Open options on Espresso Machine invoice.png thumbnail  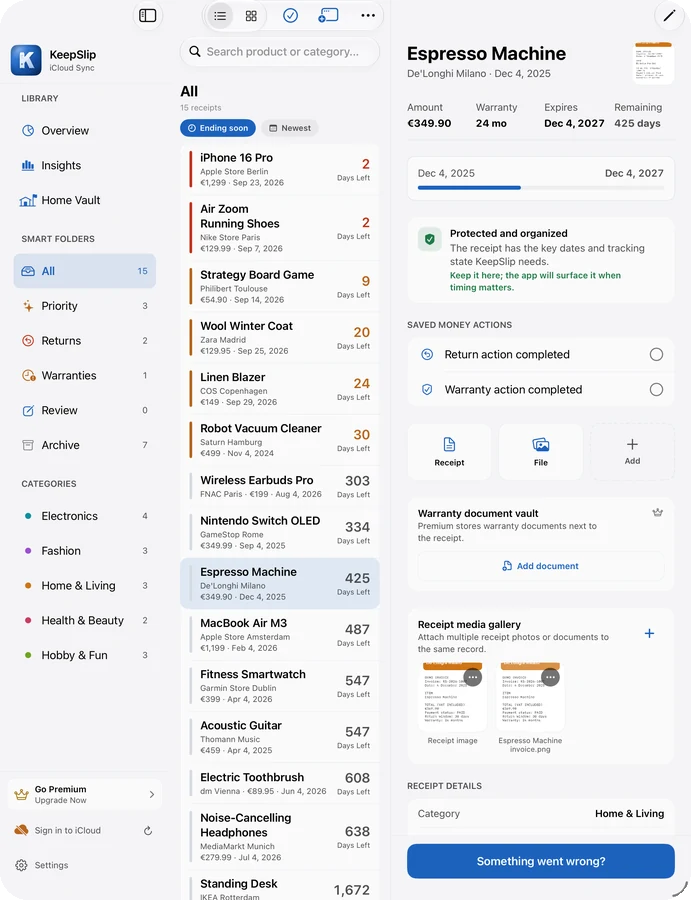(x=550, y=677)
